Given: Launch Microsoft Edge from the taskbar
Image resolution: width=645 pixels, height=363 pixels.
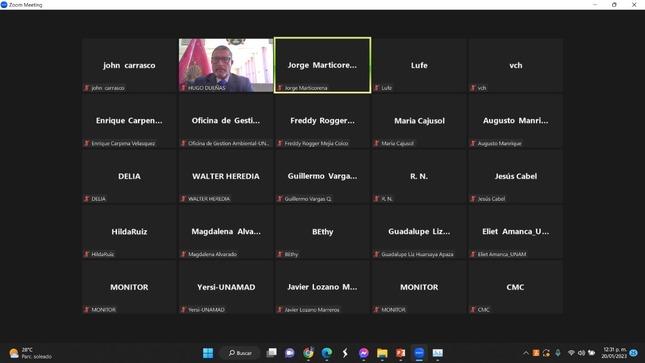Looking at the screenshot, I should click(x=327, y=353).
